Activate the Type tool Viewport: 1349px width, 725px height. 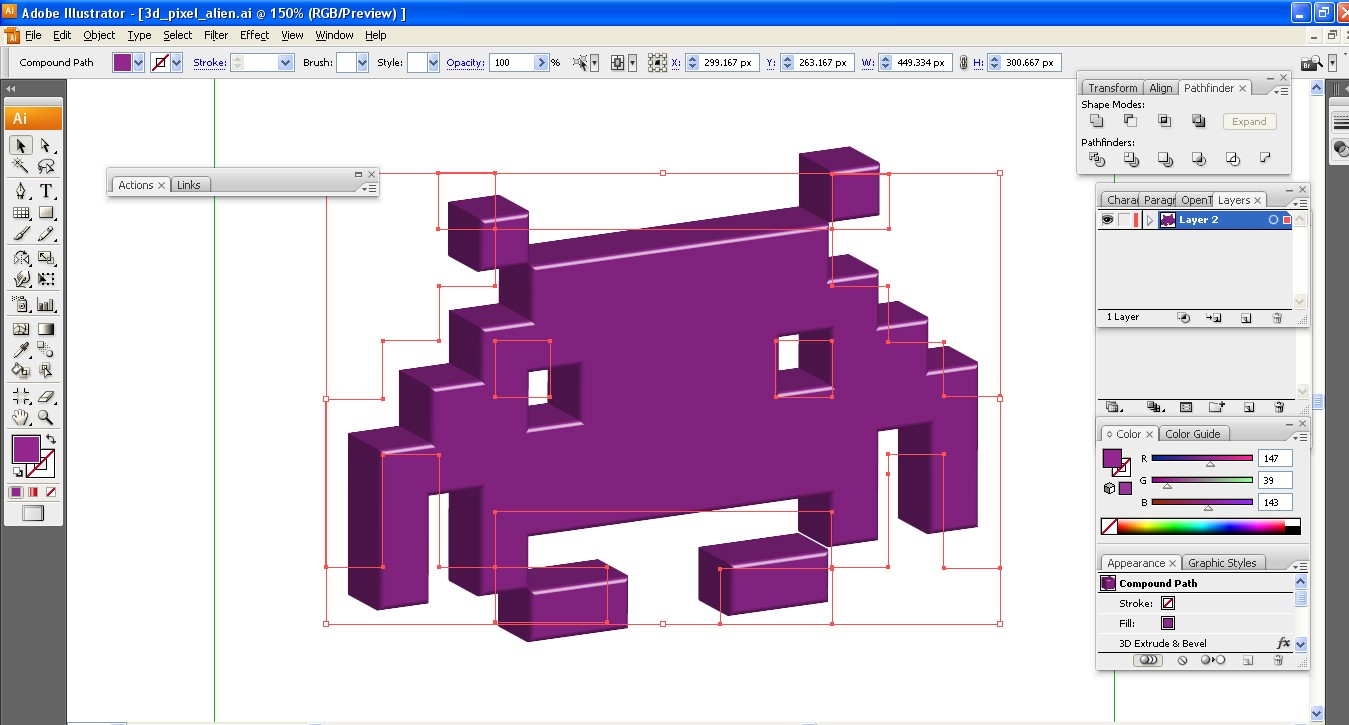[x=46, y=190]
